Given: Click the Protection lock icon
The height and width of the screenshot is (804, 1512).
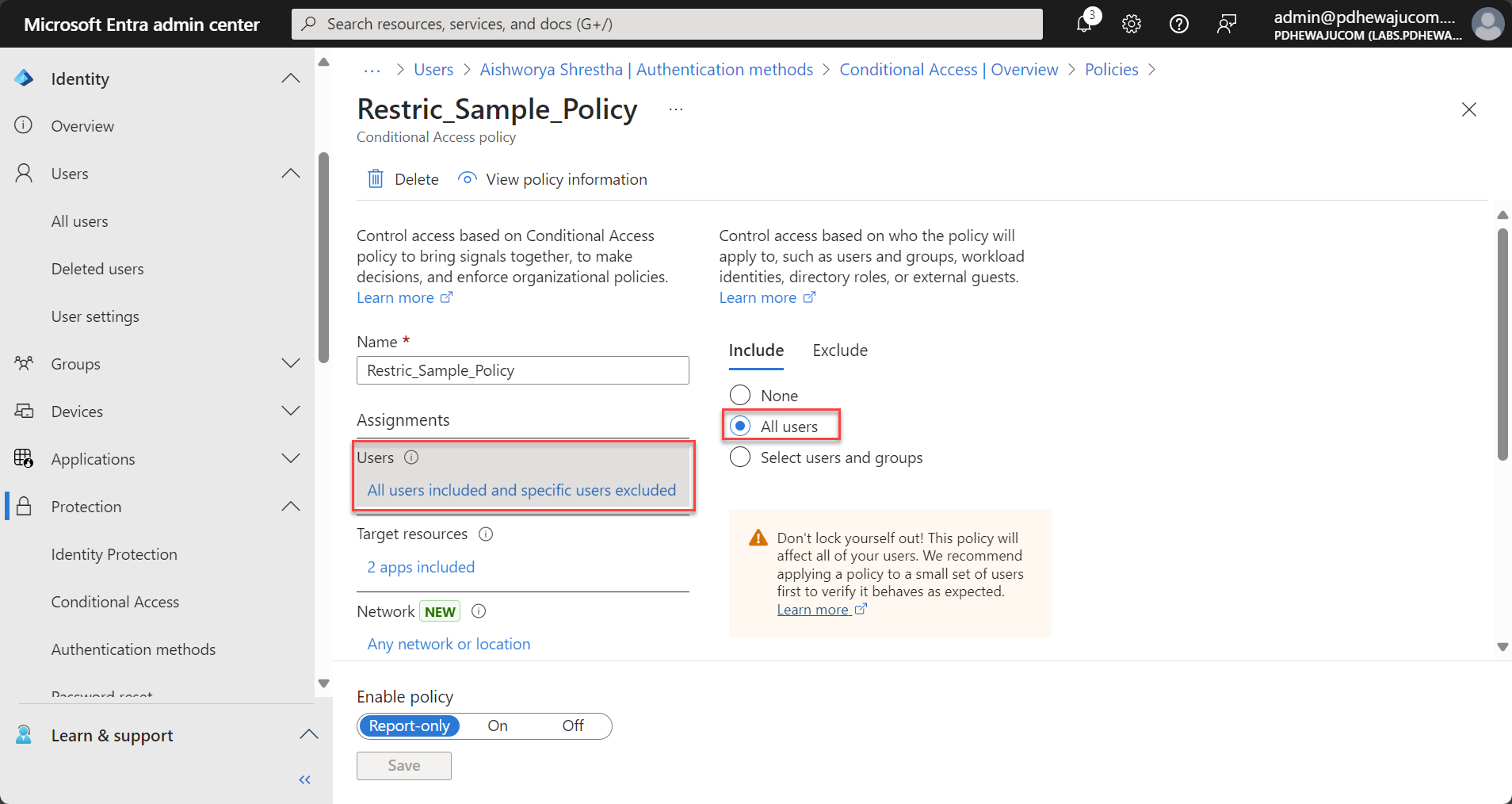Looking at the screenshot, I should pos(24,506).
